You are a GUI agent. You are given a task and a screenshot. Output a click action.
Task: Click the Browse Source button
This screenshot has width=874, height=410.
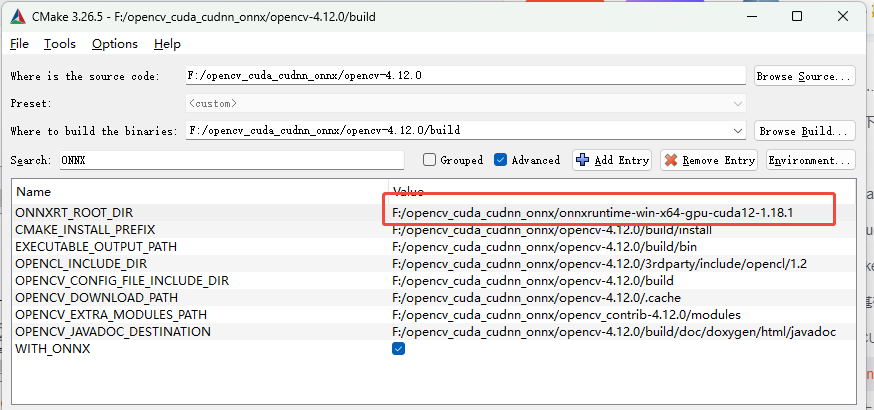[804, 76]
